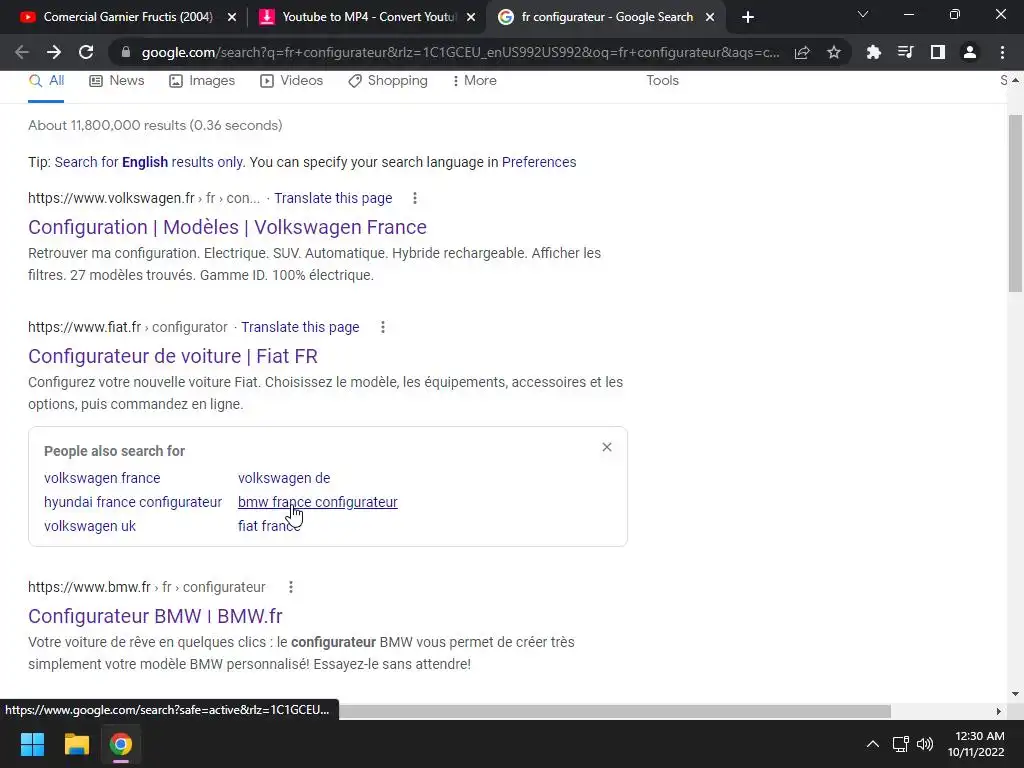Switch to Videos results
Screen dimensions: 1024x768
point(291,81)
